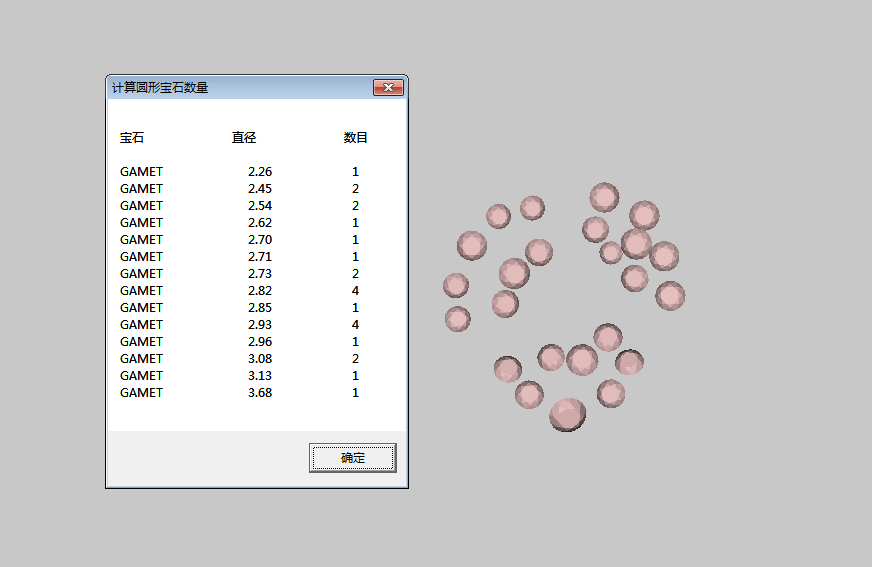
Task: Click GAMET label in the 2.54 row
Action: [x=141, y=206]
